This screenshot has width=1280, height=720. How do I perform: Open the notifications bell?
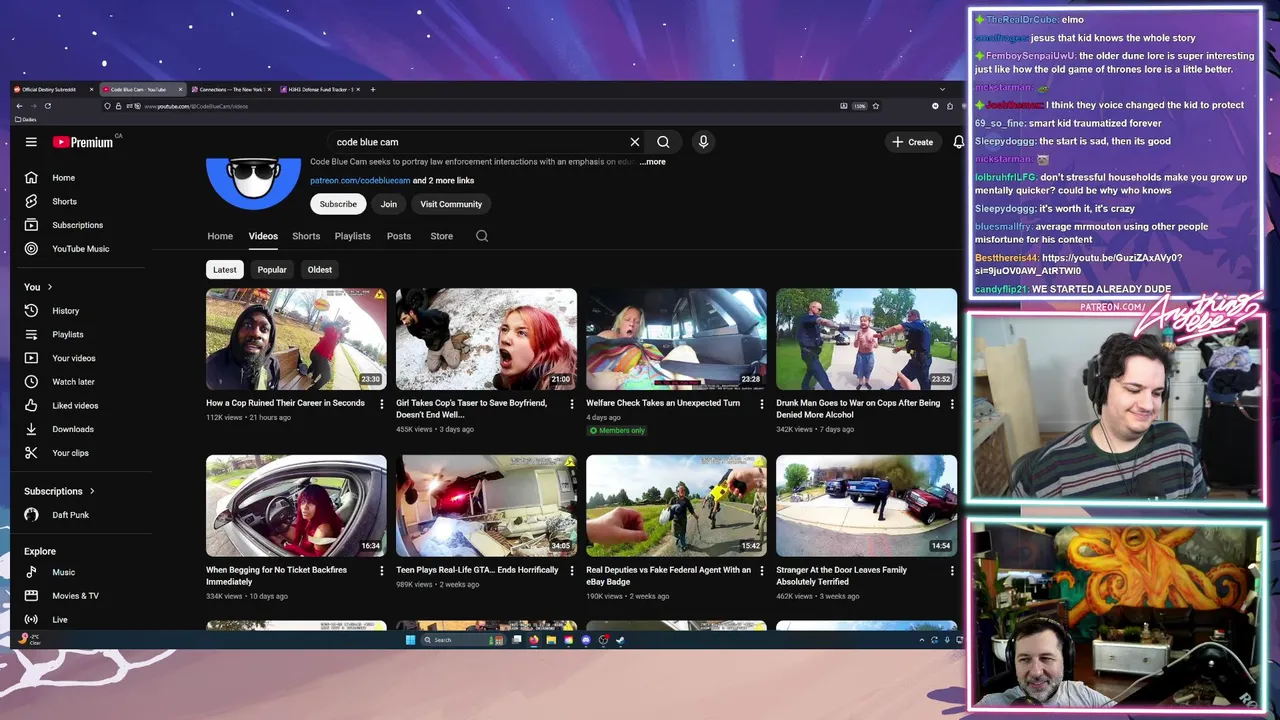(x=958, y=142)
